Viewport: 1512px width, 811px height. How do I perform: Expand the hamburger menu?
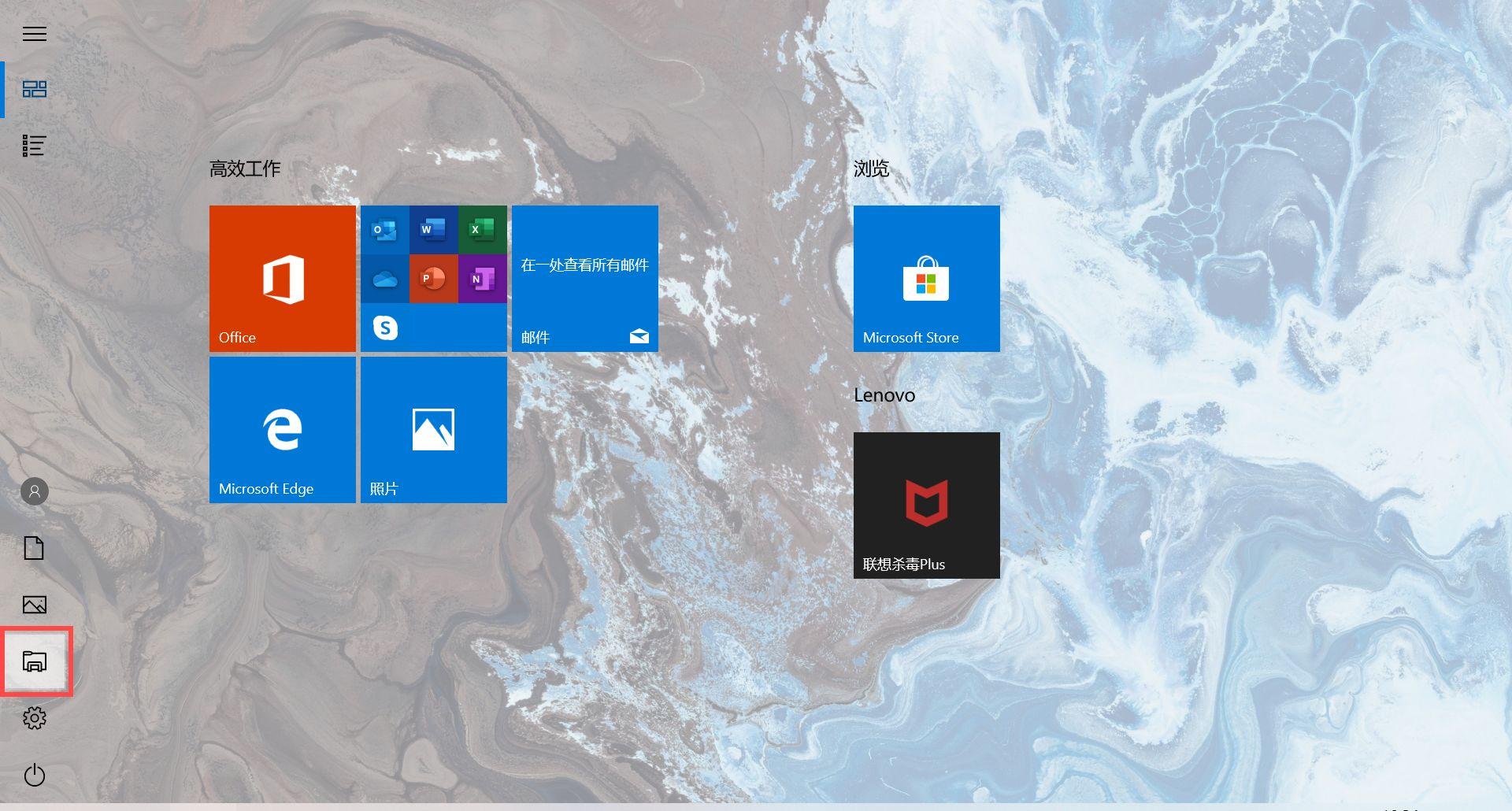point(34,33)
